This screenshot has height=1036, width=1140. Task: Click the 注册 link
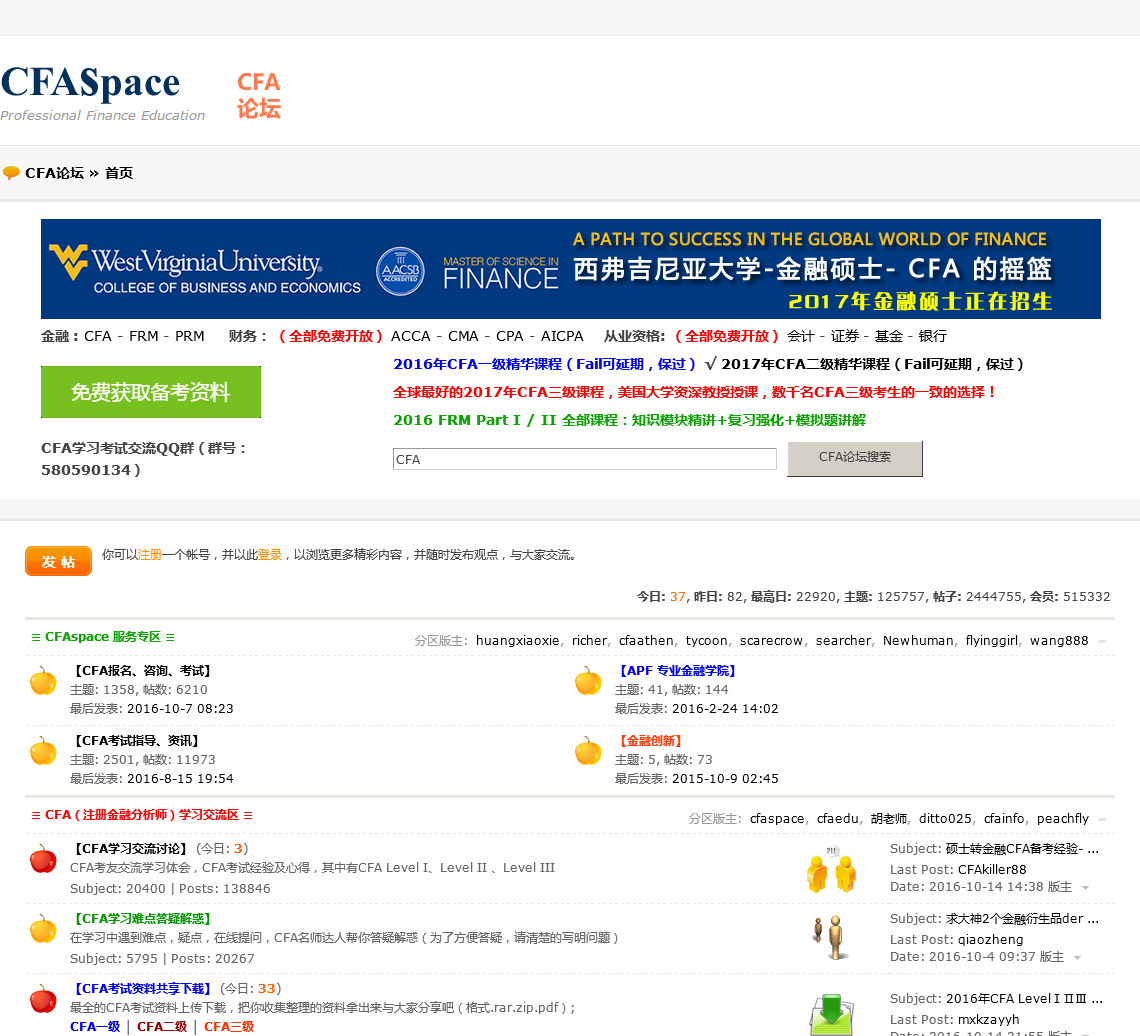(x=150, y=555)
